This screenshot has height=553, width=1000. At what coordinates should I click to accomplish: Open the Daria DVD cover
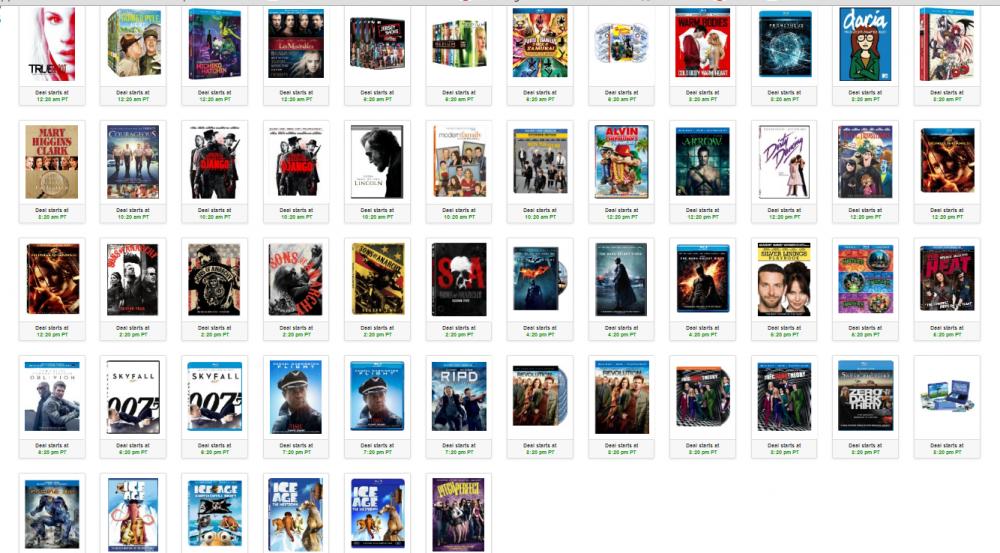pos(865,44)
